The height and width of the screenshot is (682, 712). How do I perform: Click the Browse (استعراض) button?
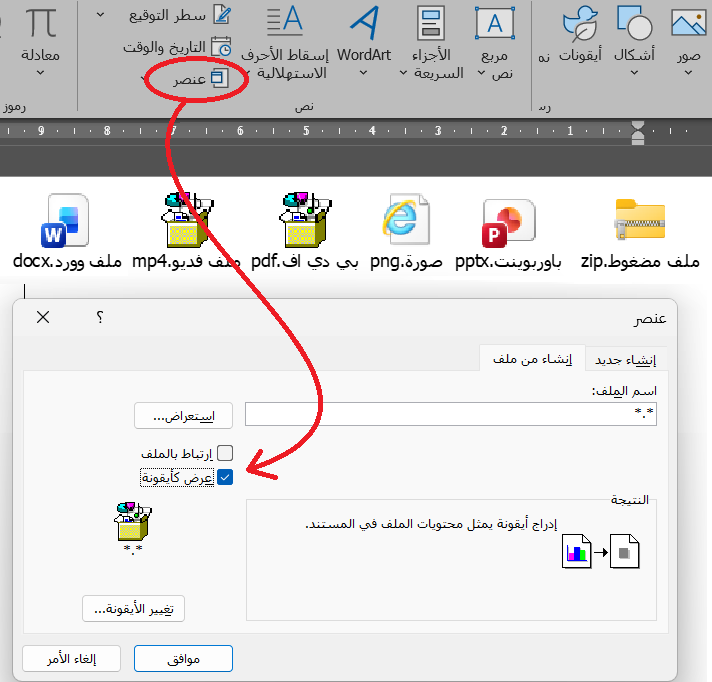(x=183, y=415)
